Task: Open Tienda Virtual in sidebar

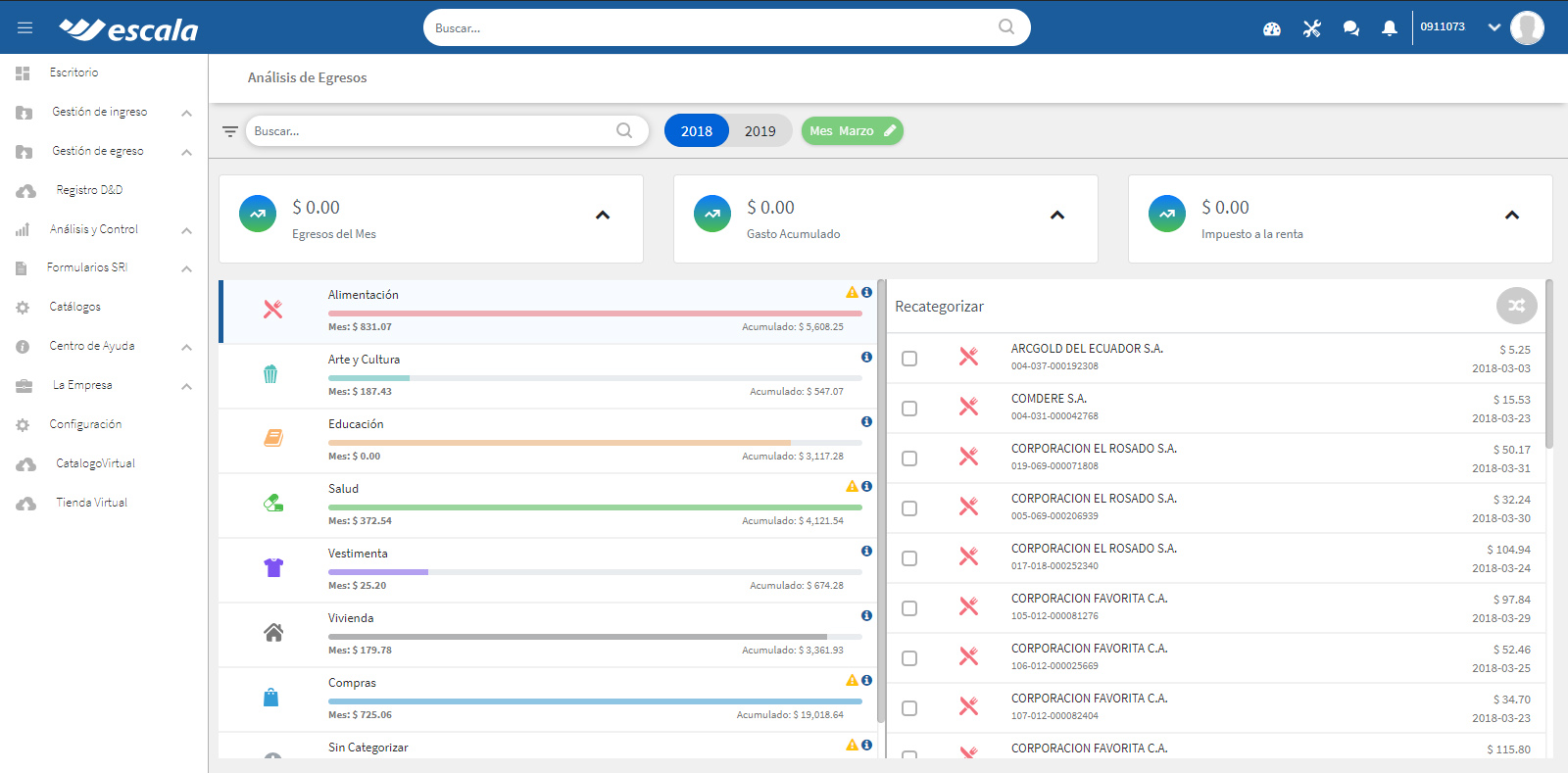Action: click(x=91, y=503)
